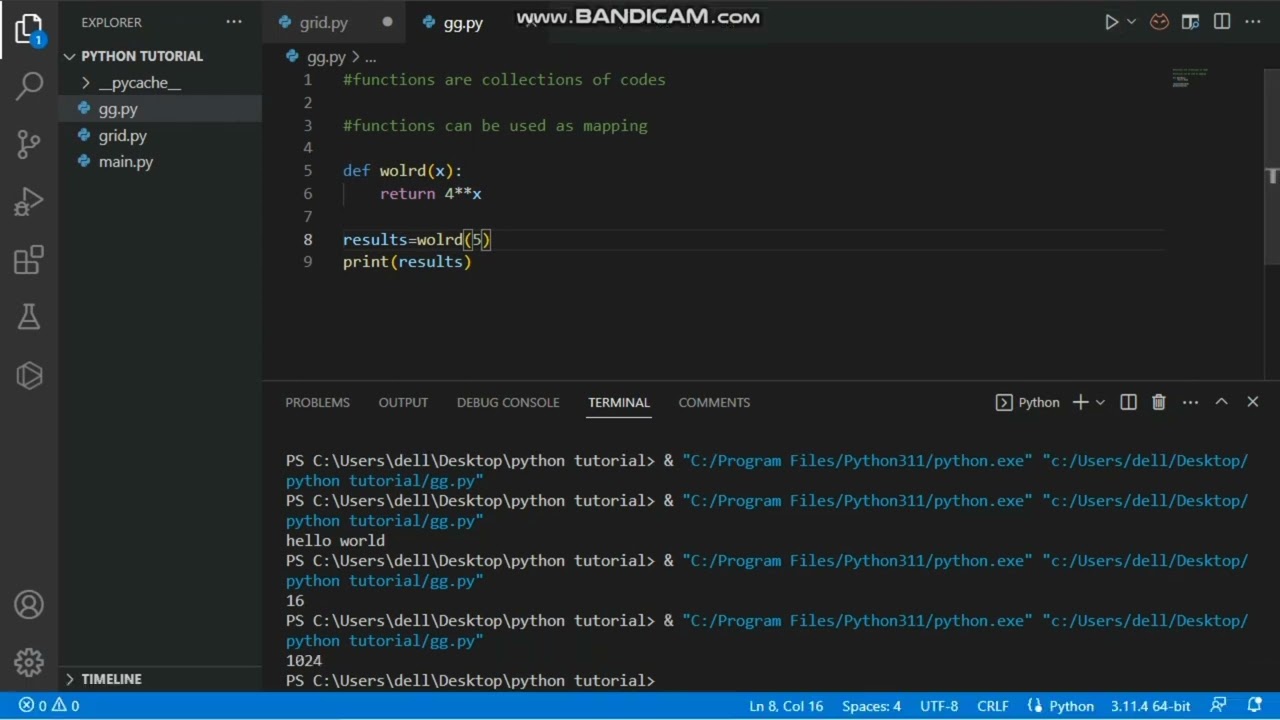The height and width of the screenshot is (720, 1280).
Task: Click the first comment on line 1
Action: 504,80
